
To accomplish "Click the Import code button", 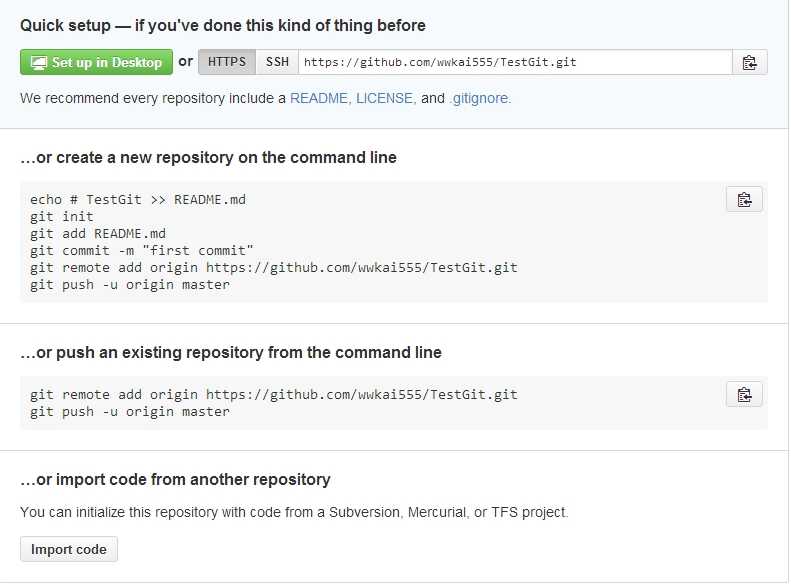I will click(68, 549).
